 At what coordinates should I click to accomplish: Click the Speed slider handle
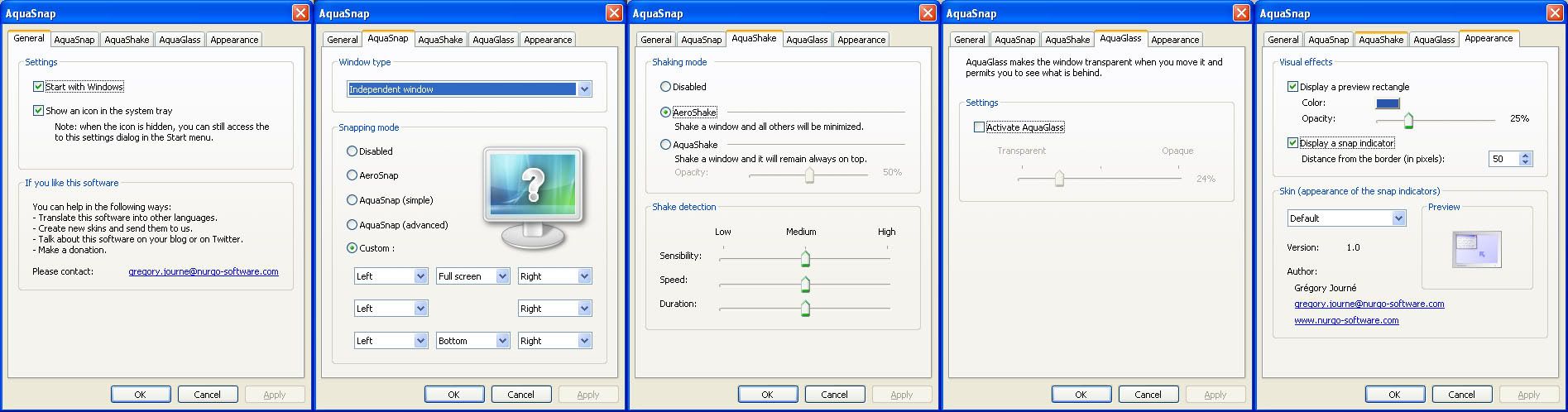coord(805,284)
